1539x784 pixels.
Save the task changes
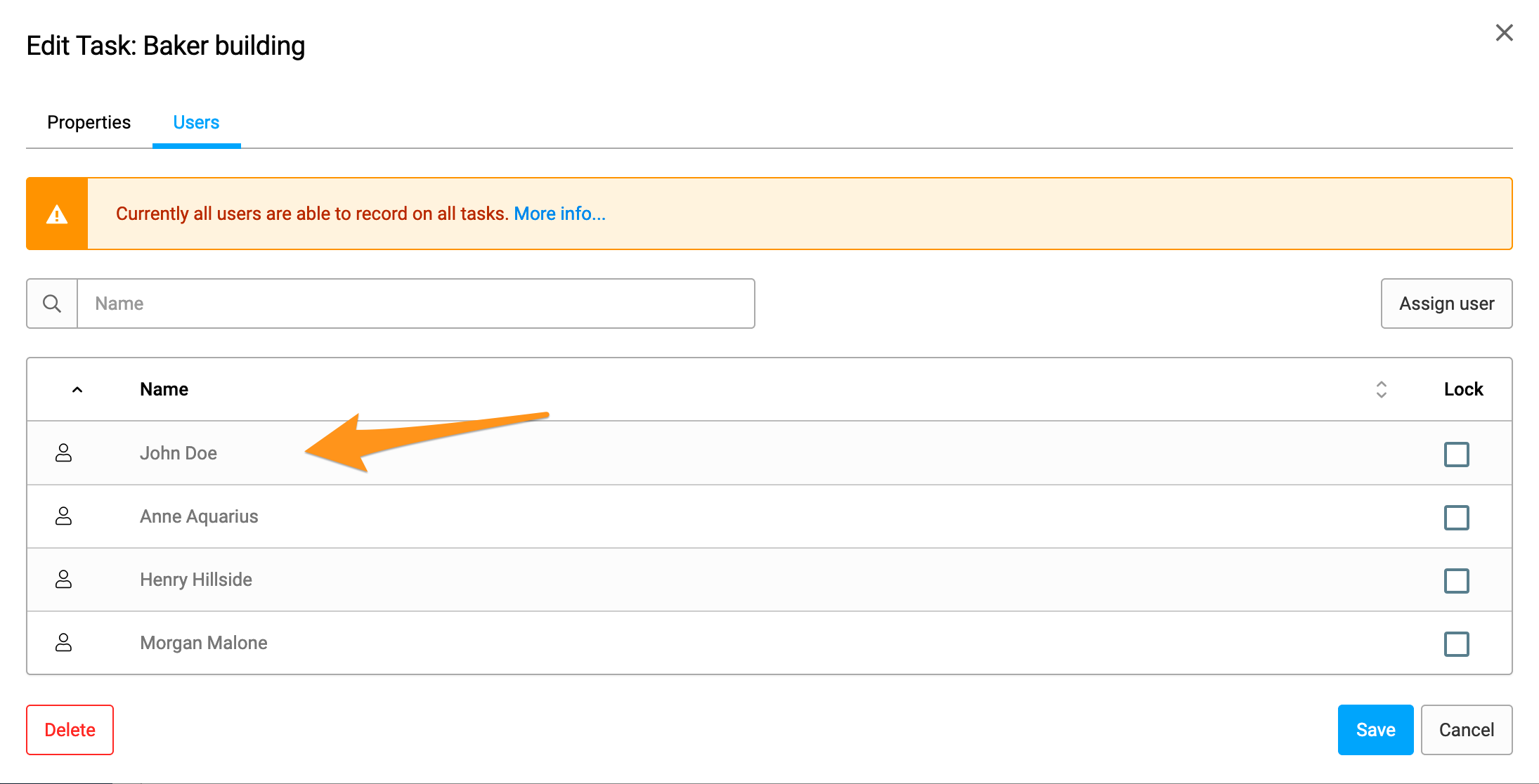click(1375, 730)
